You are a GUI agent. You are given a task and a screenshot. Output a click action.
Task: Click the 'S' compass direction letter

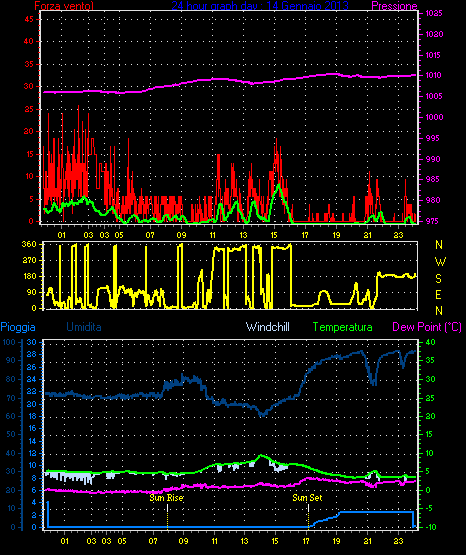coord(438,279)
